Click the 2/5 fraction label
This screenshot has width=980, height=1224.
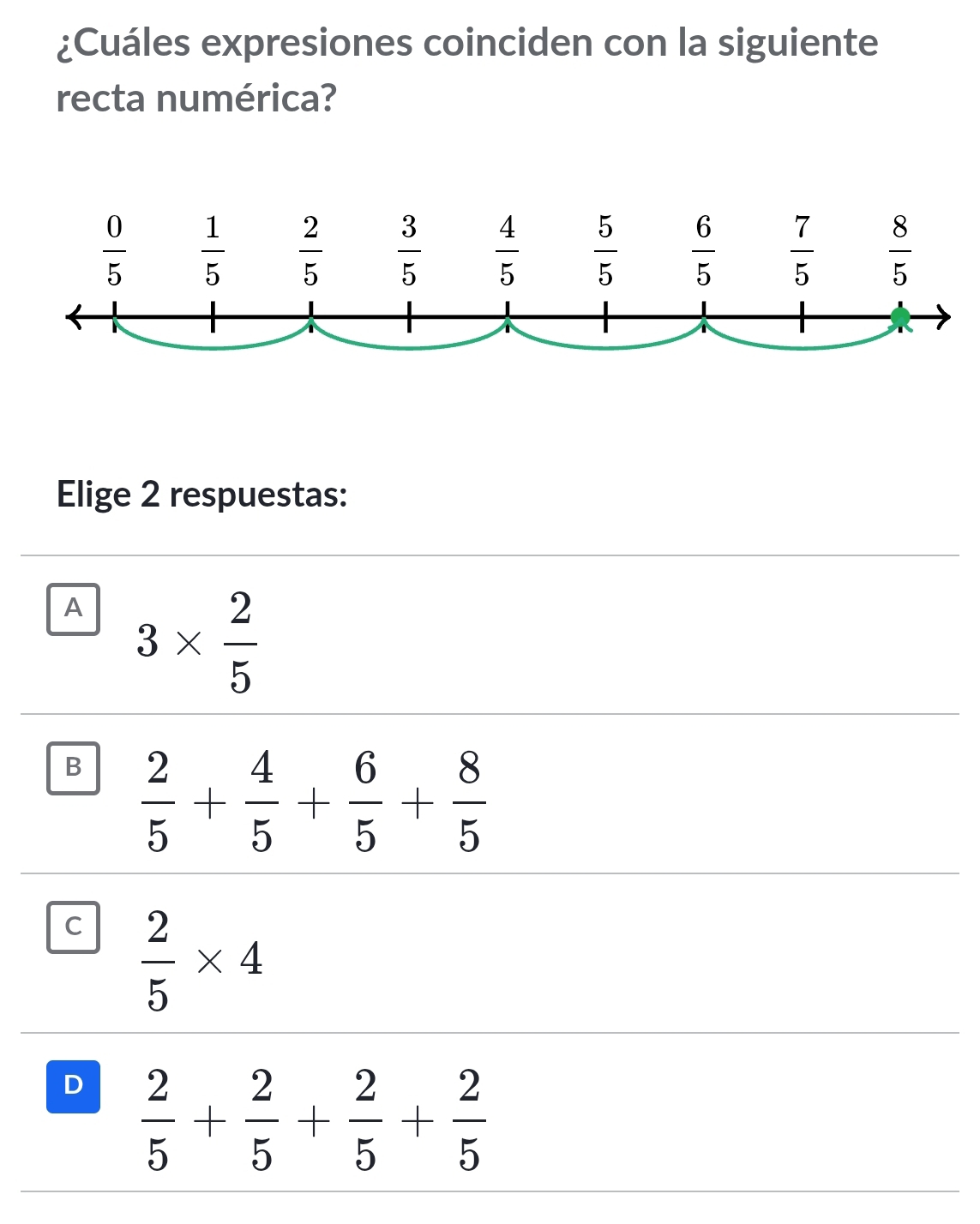point(310,250)
